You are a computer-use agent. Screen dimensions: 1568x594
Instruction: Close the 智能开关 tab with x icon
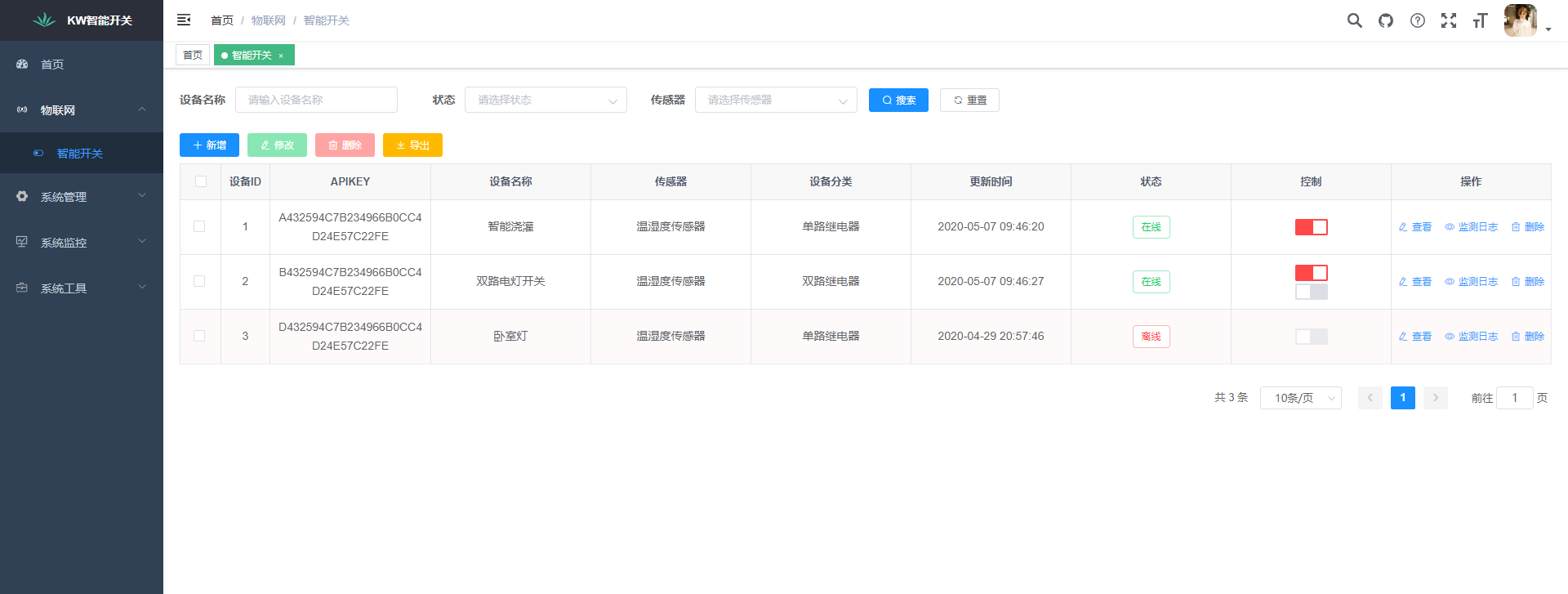click(x=281, y=56)
